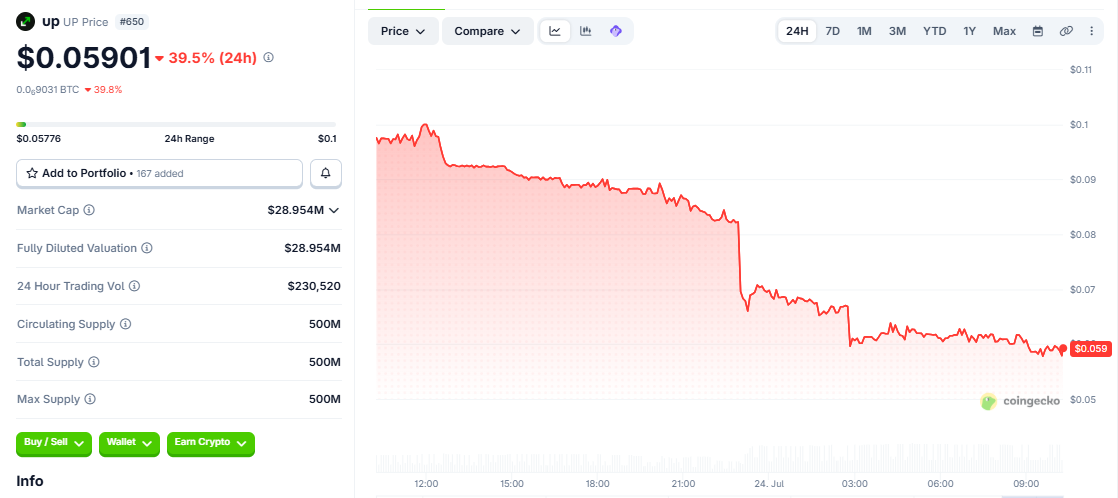Click the $0.05776 range low value

click(x=39, y=139)
